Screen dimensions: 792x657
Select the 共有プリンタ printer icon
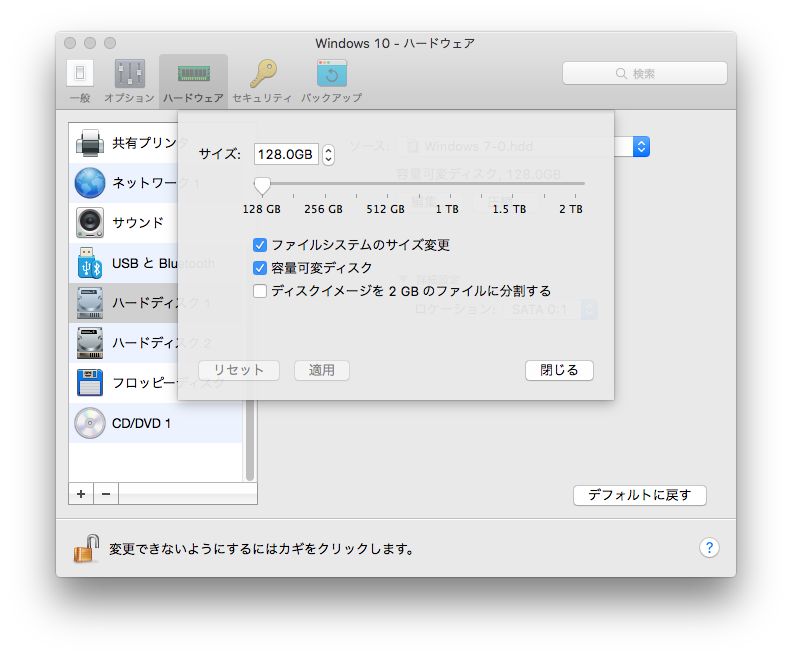pyautogui.click(x=90, y=143)
